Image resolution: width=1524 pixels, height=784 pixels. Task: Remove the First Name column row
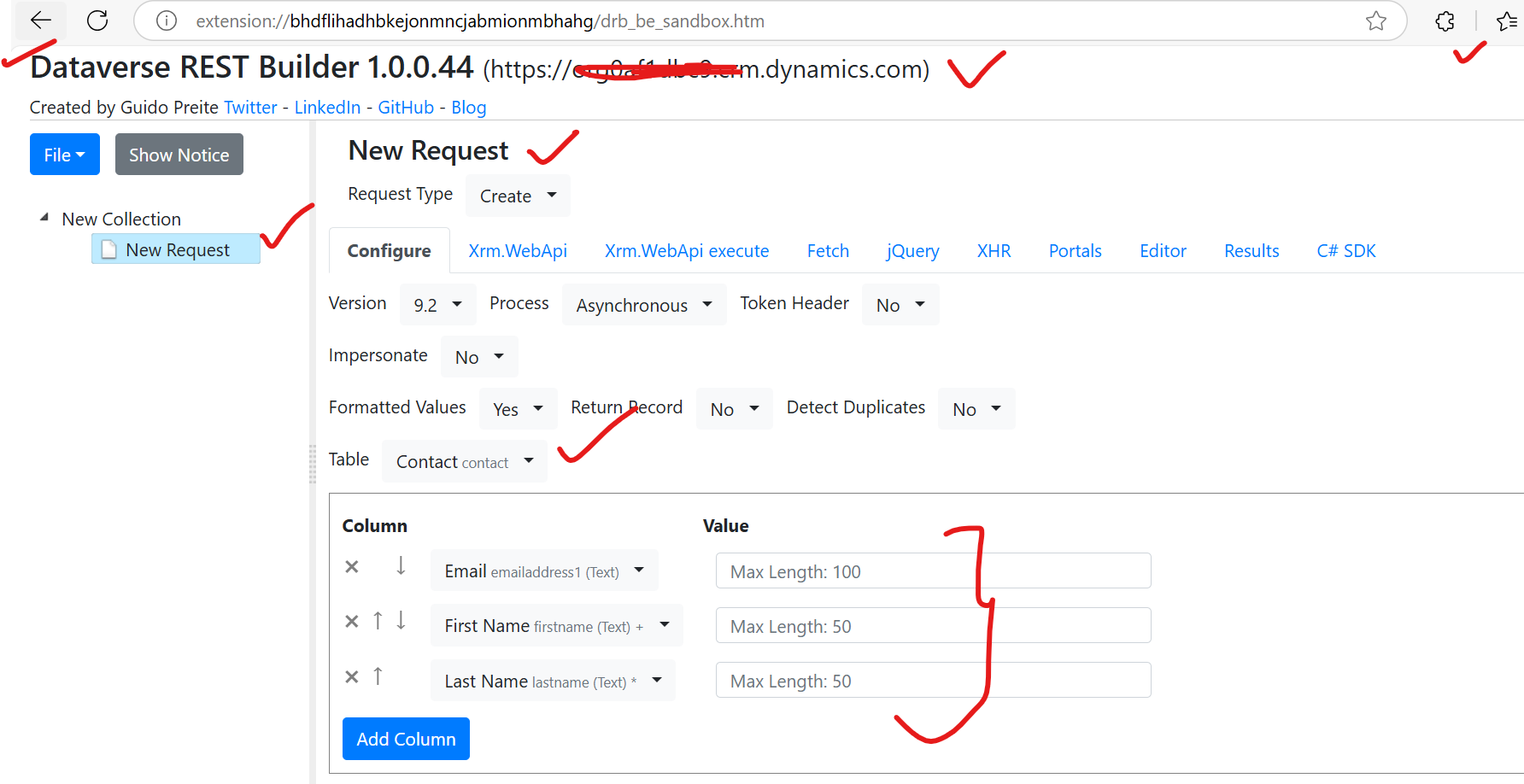point(351,621)
